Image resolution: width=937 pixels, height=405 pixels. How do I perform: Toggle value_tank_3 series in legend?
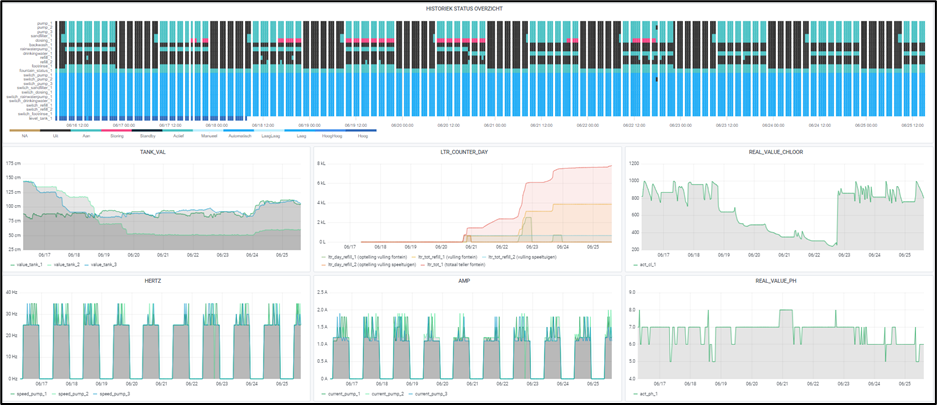tap(106, 265)
